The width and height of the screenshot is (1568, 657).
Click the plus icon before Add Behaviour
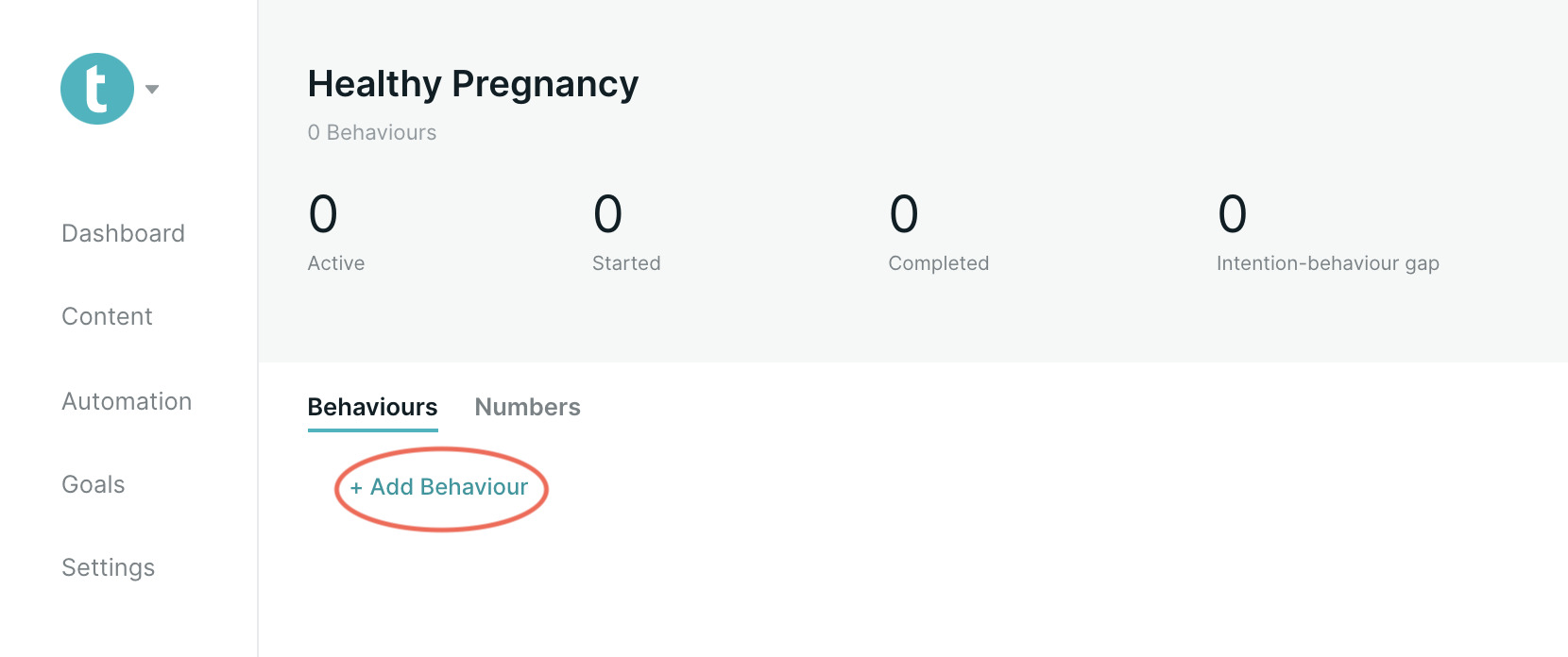(356, 488)
